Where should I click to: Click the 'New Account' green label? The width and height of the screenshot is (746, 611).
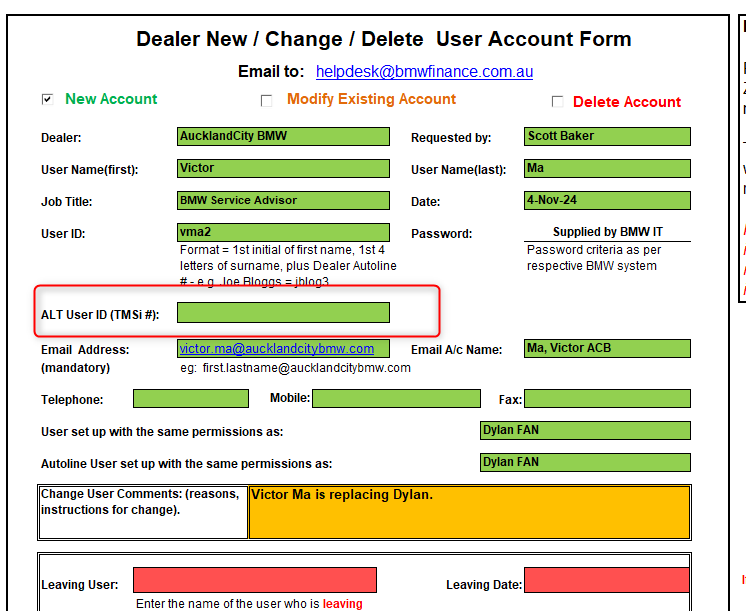click(x=111, y=99)
